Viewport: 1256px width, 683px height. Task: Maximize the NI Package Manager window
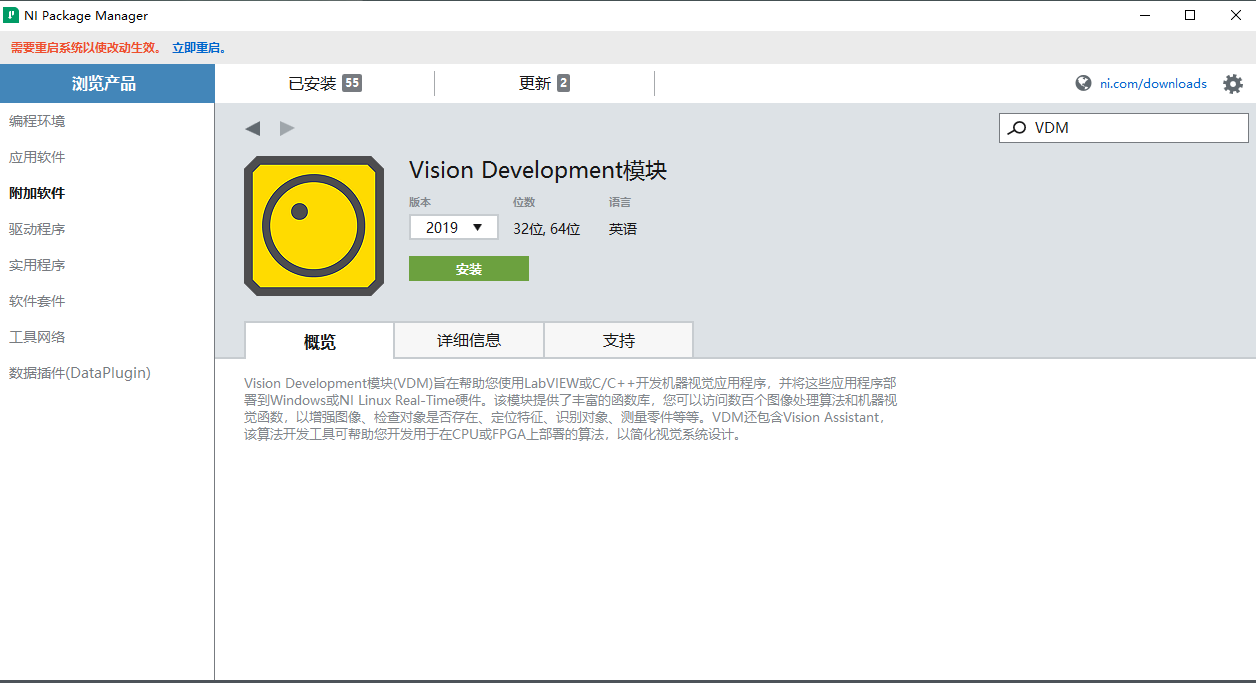point(1190,15)
